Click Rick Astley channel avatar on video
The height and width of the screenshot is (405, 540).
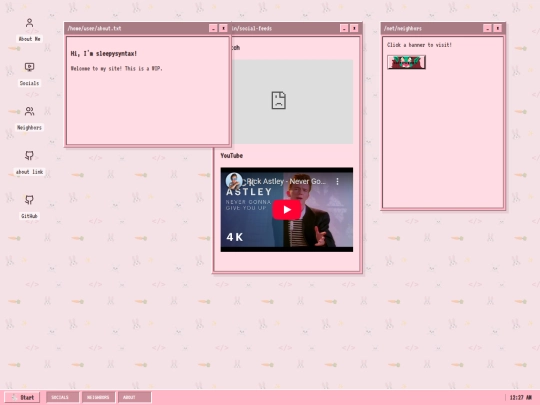click(x=234, y=181)
